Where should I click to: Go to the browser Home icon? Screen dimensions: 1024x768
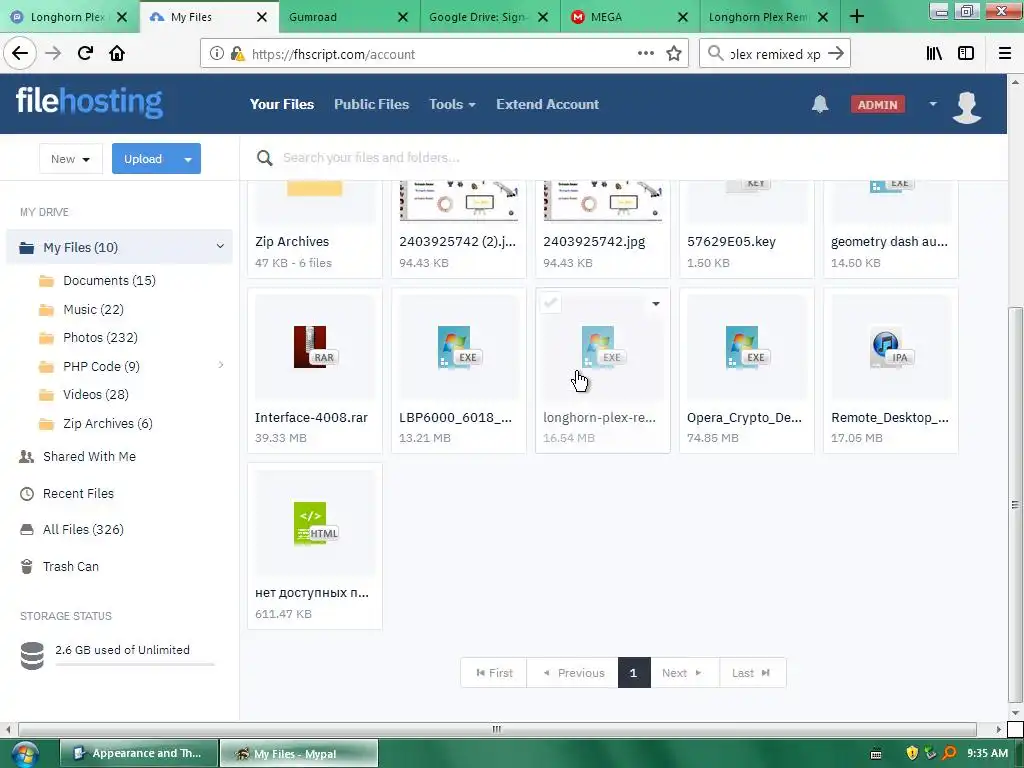[x=117, y=54]
